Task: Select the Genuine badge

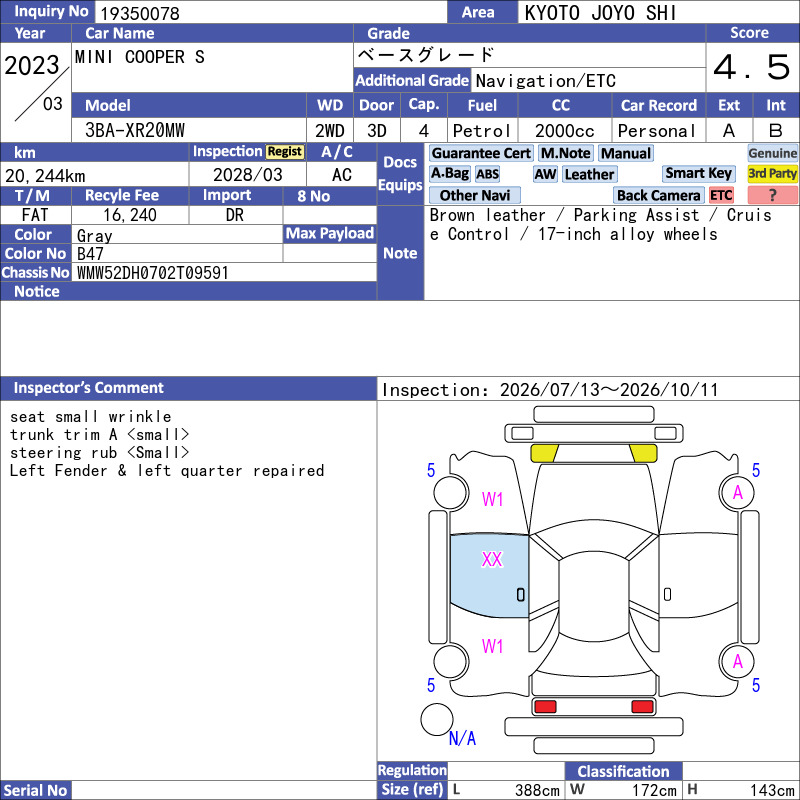Action: [772, 153]
